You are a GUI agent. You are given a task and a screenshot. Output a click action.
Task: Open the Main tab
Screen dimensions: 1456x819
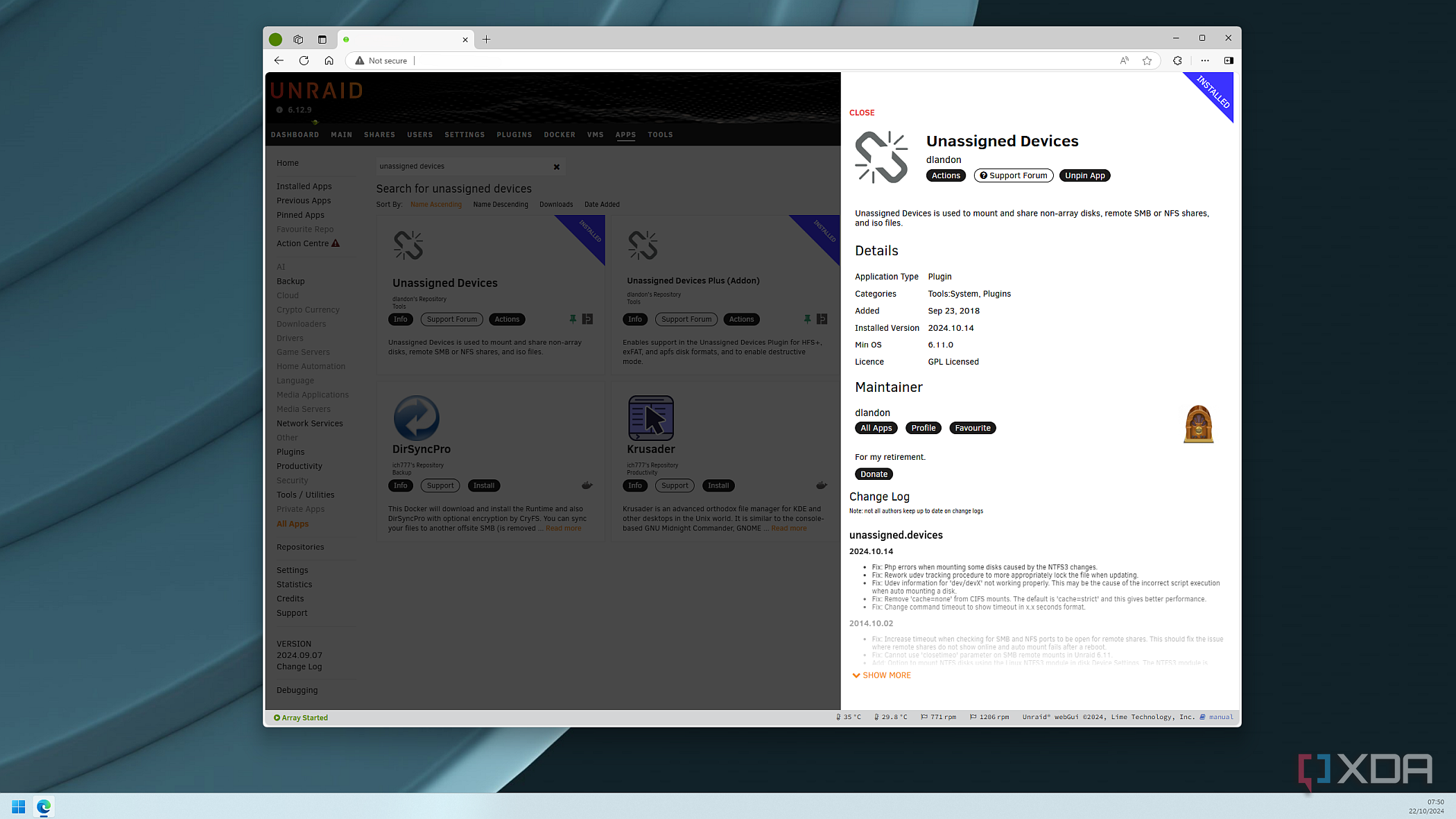(x=342, y=135)
